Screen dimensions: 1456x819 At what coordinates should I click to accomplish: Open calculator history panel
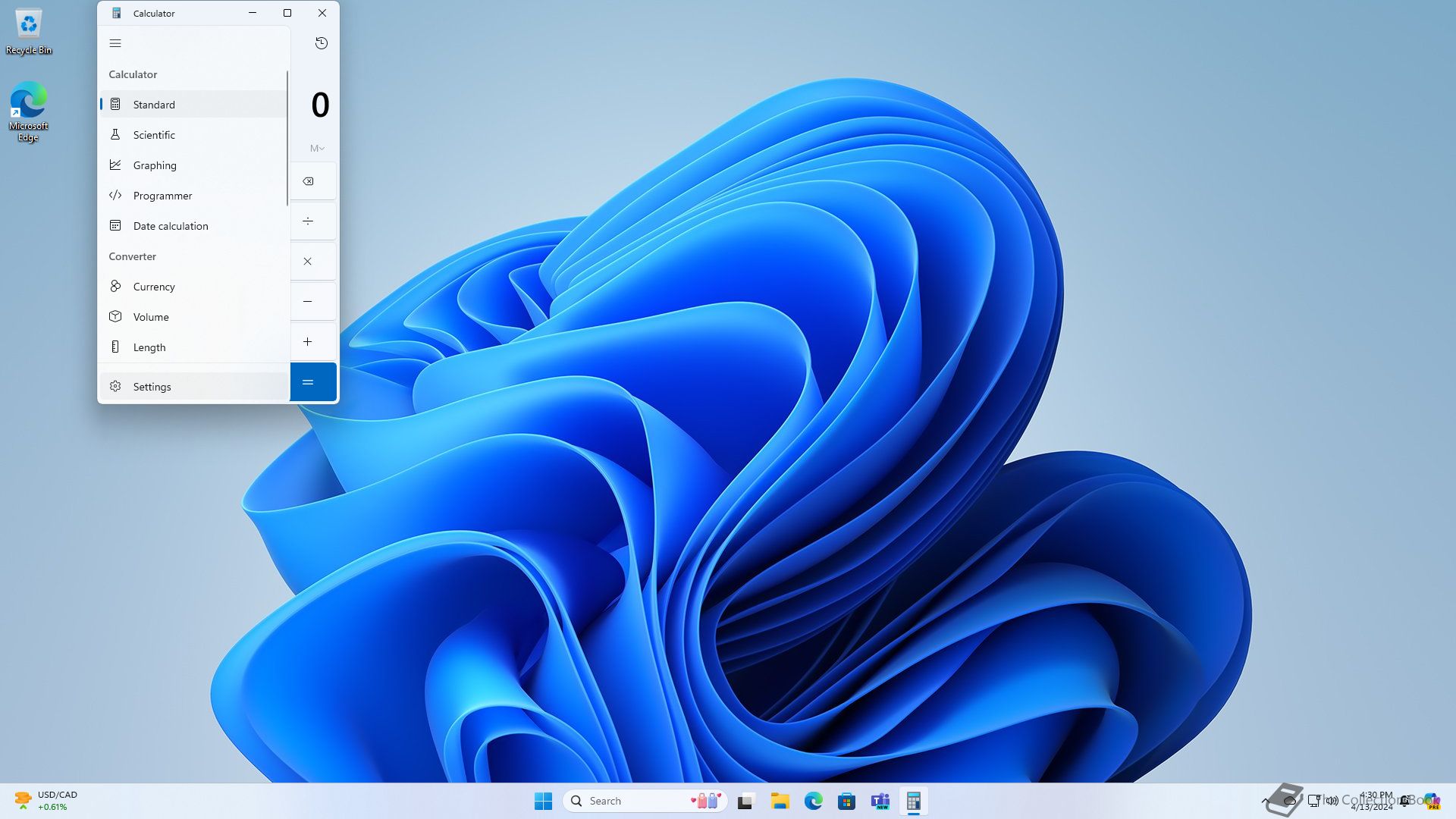point(322,43)
